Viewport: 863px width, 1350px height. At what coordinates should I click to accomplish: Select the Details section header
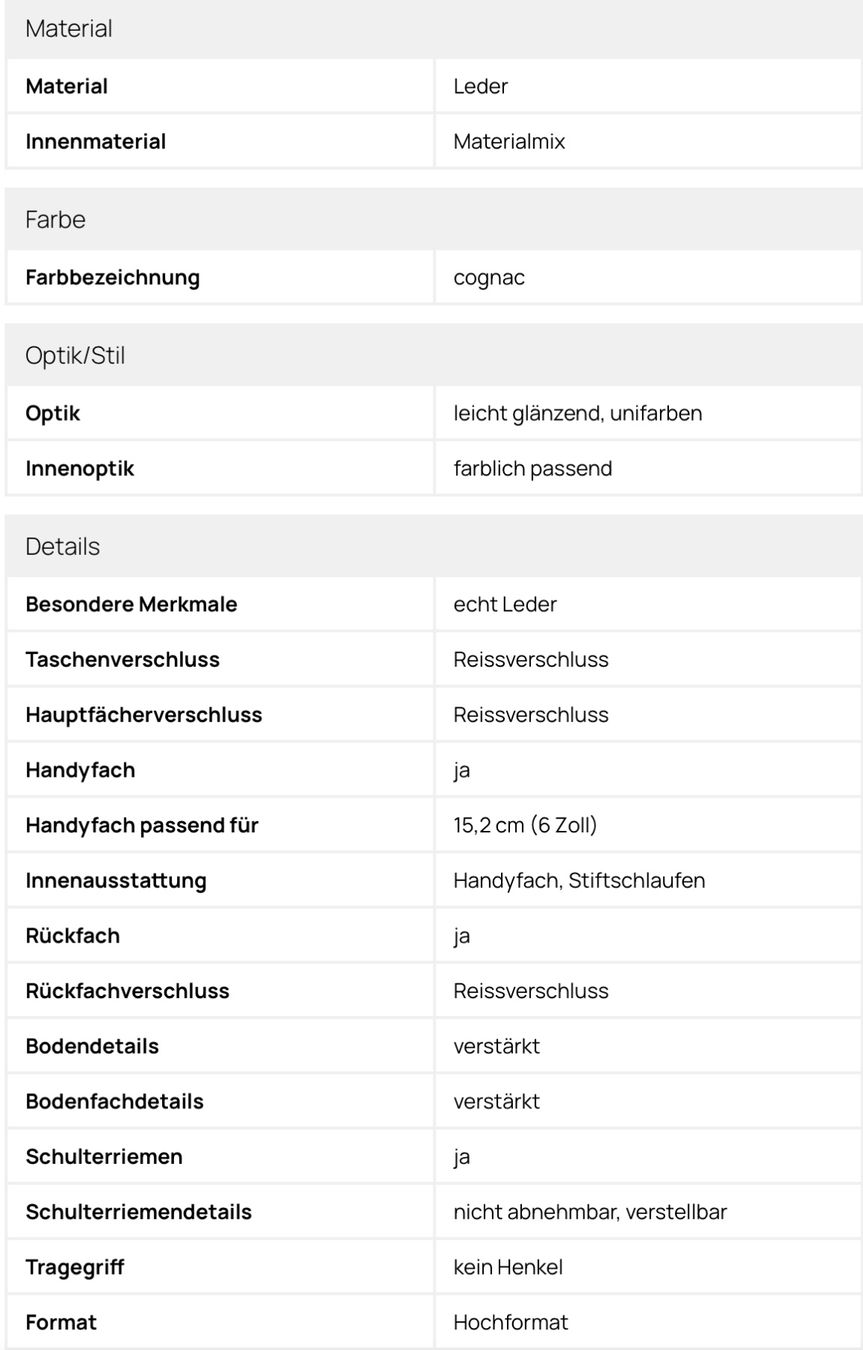coord(432,546)
